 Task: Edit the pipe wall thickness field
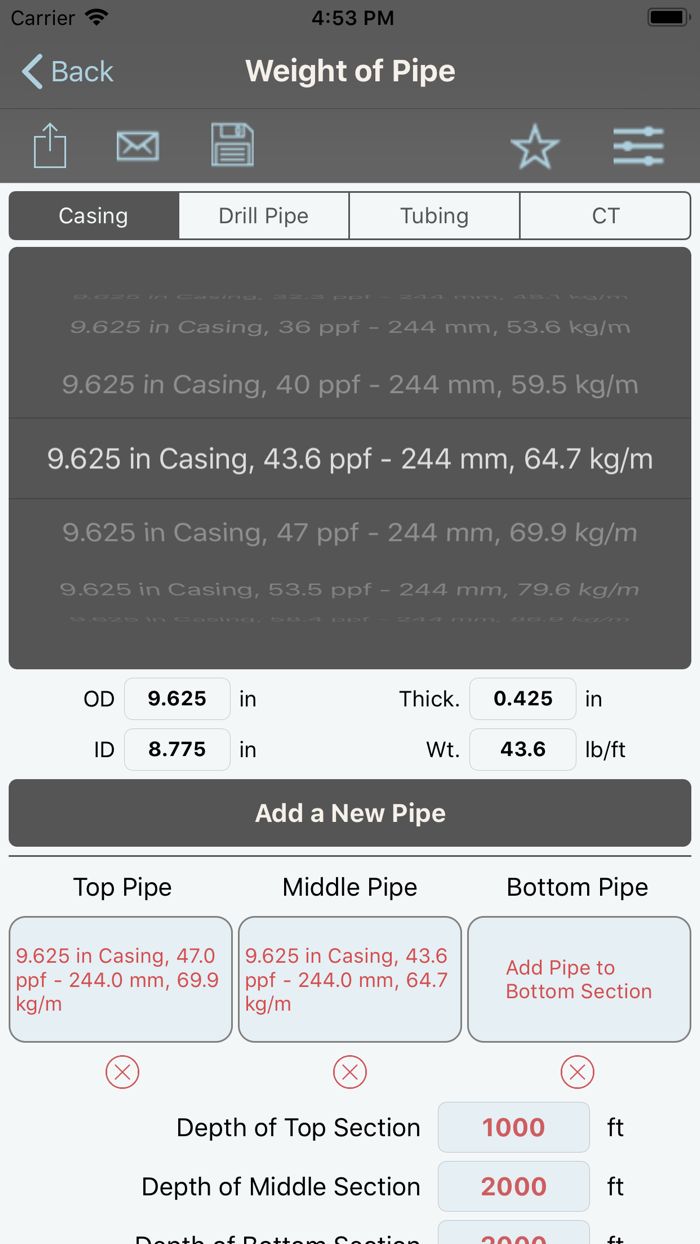(x=522, y=698)
